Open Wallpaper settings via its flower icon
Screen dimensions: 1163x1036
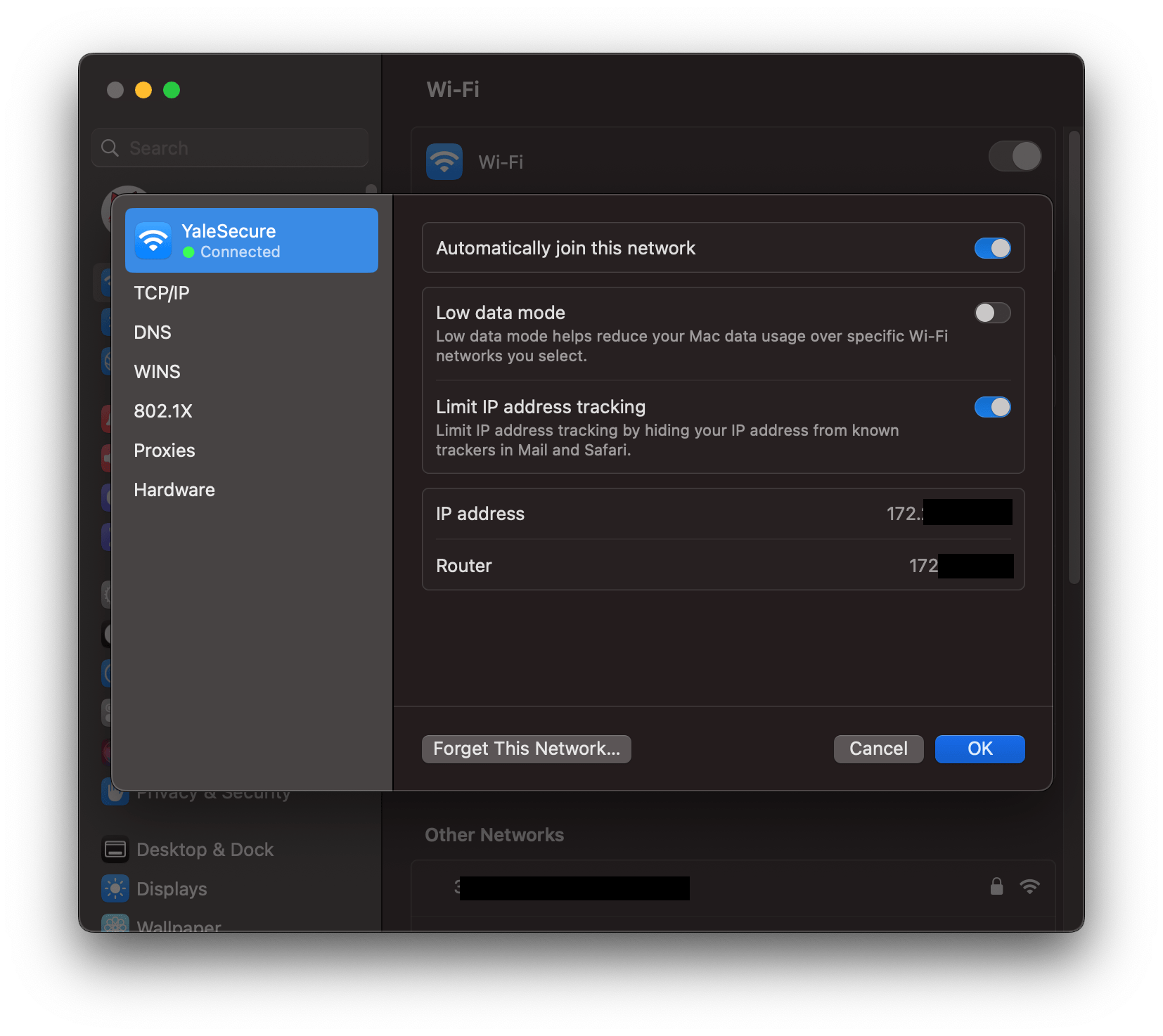tap(115, 924)
